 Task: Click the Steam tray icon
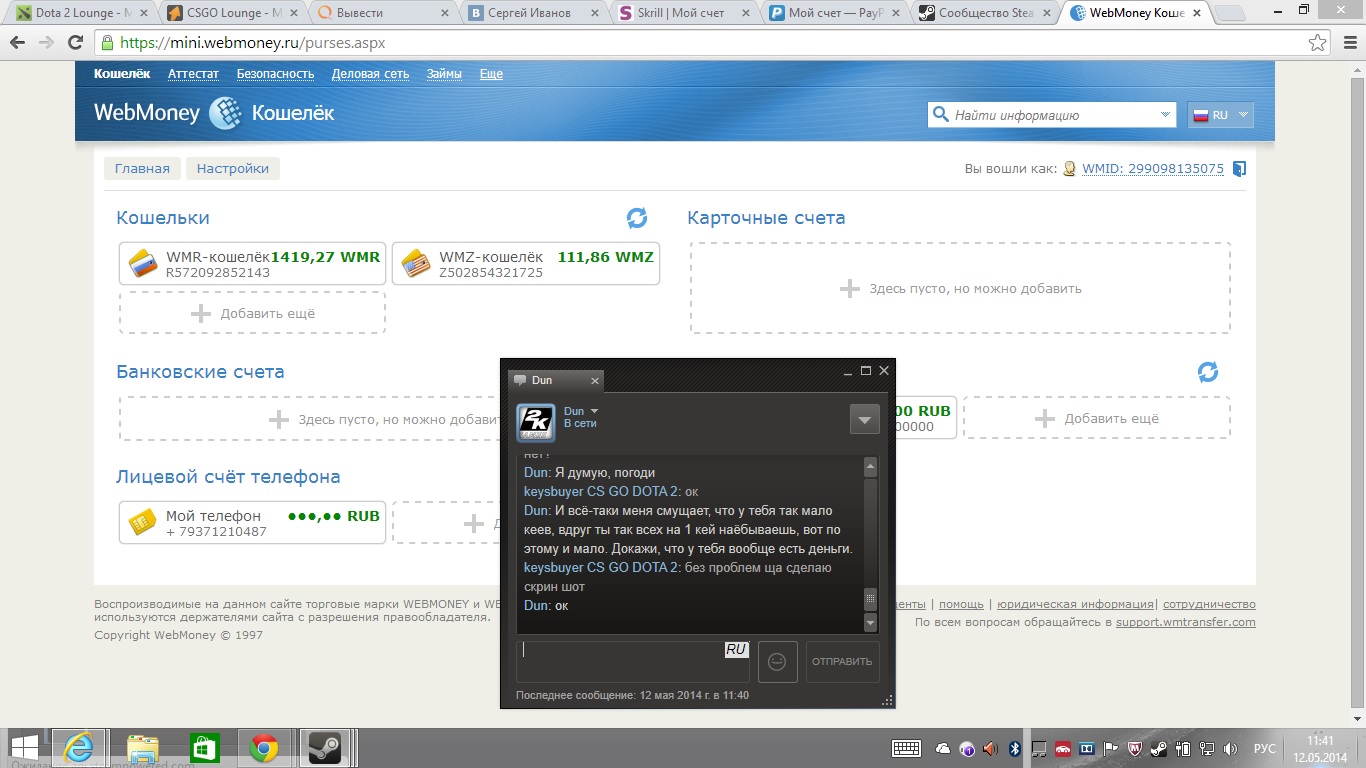tap(1158, 748)
